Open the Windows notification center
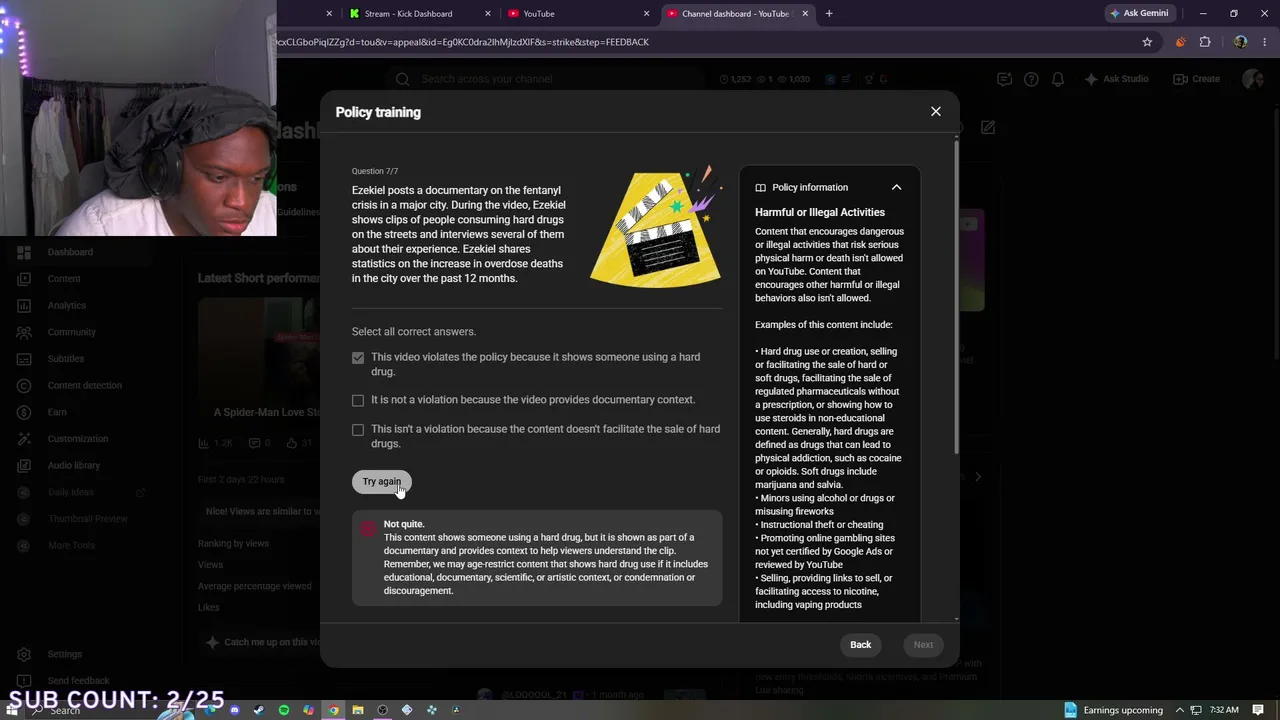The width and height of the screenshot is (1280, 720). 1259,710
